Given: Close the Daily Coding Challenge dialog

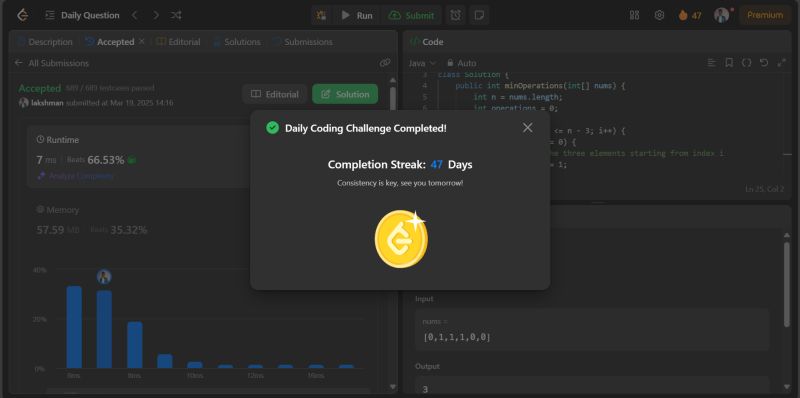Looking at the screenshot, I should point(528,128).
